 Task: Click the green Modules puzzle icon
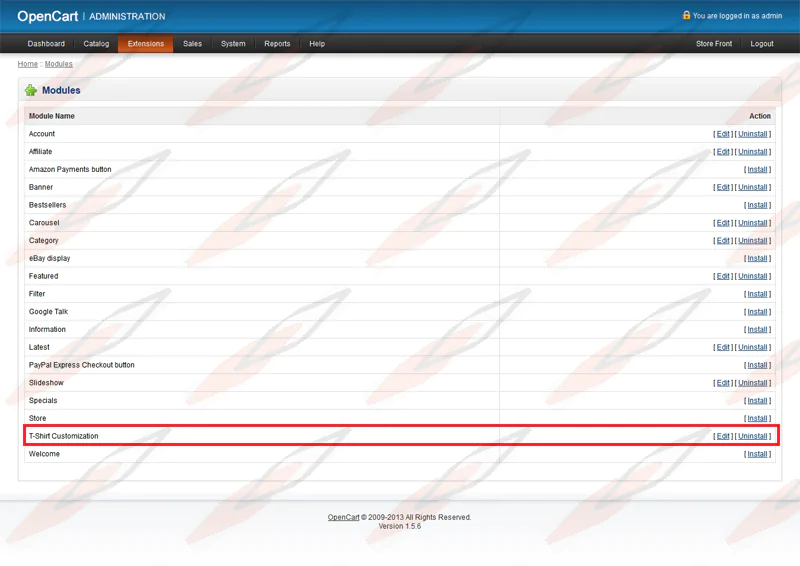[x=31, y=90]
